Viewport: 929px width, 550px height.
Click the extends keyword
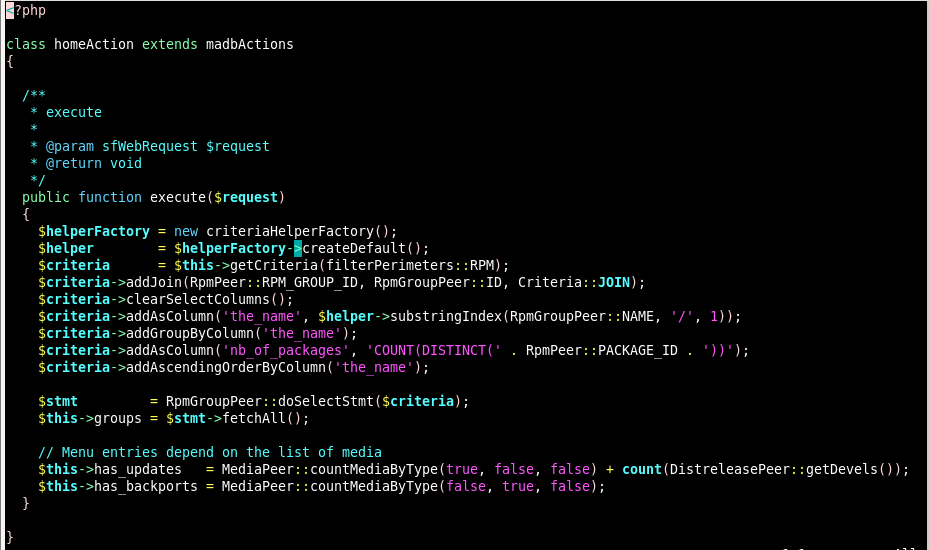click(170, 45)
